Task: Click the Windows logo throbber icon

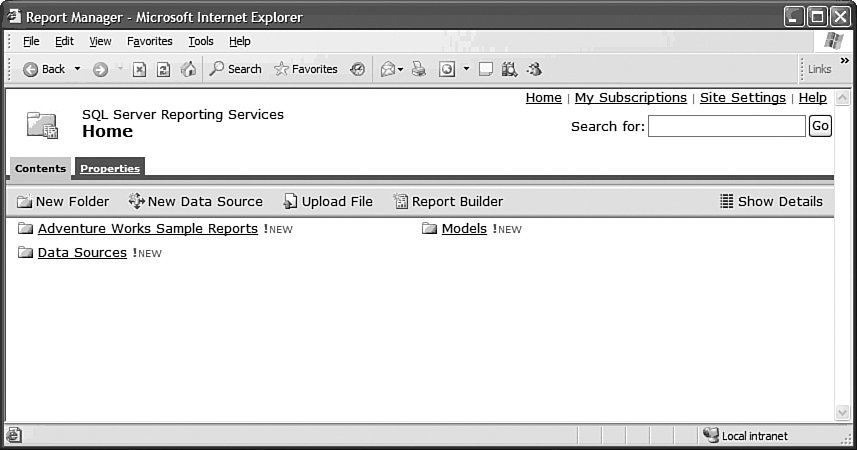Action: tap(834, 41)
